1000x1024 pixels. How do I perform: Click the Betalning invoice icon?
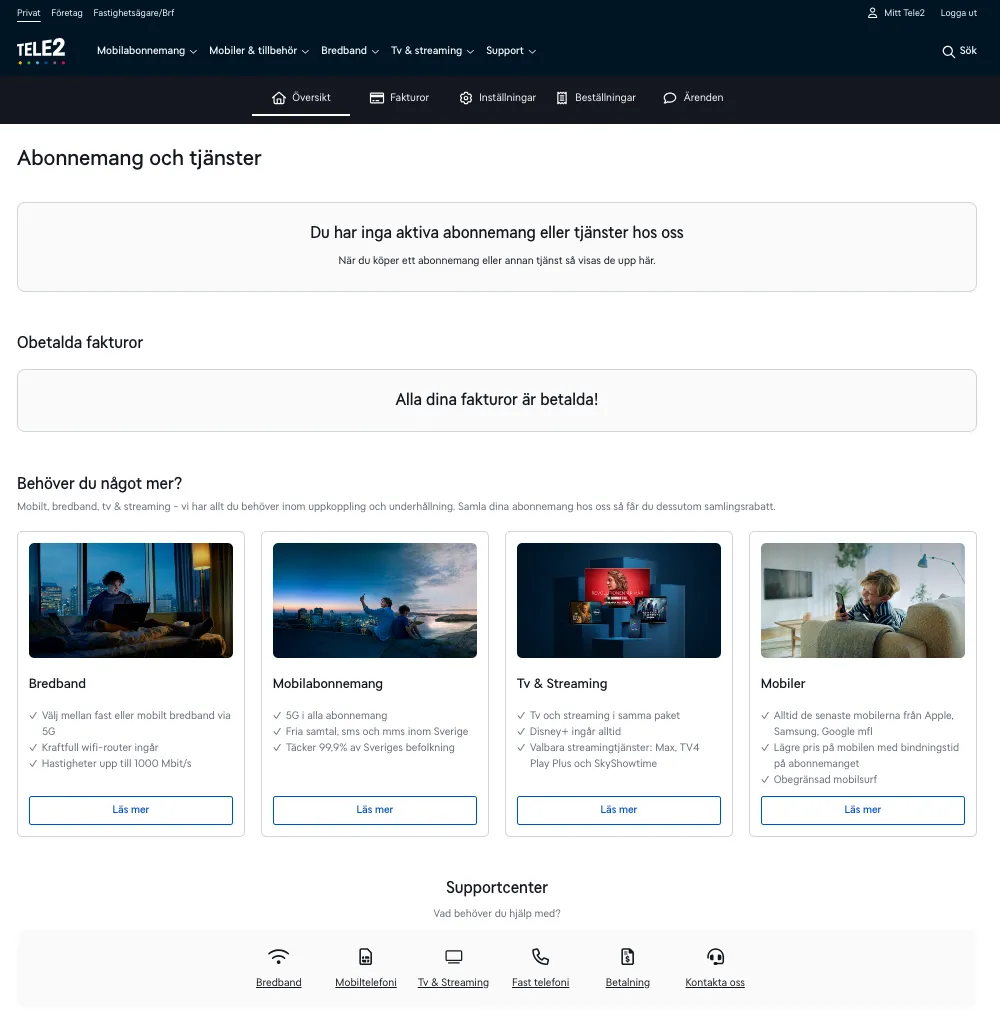click(628, 957)
